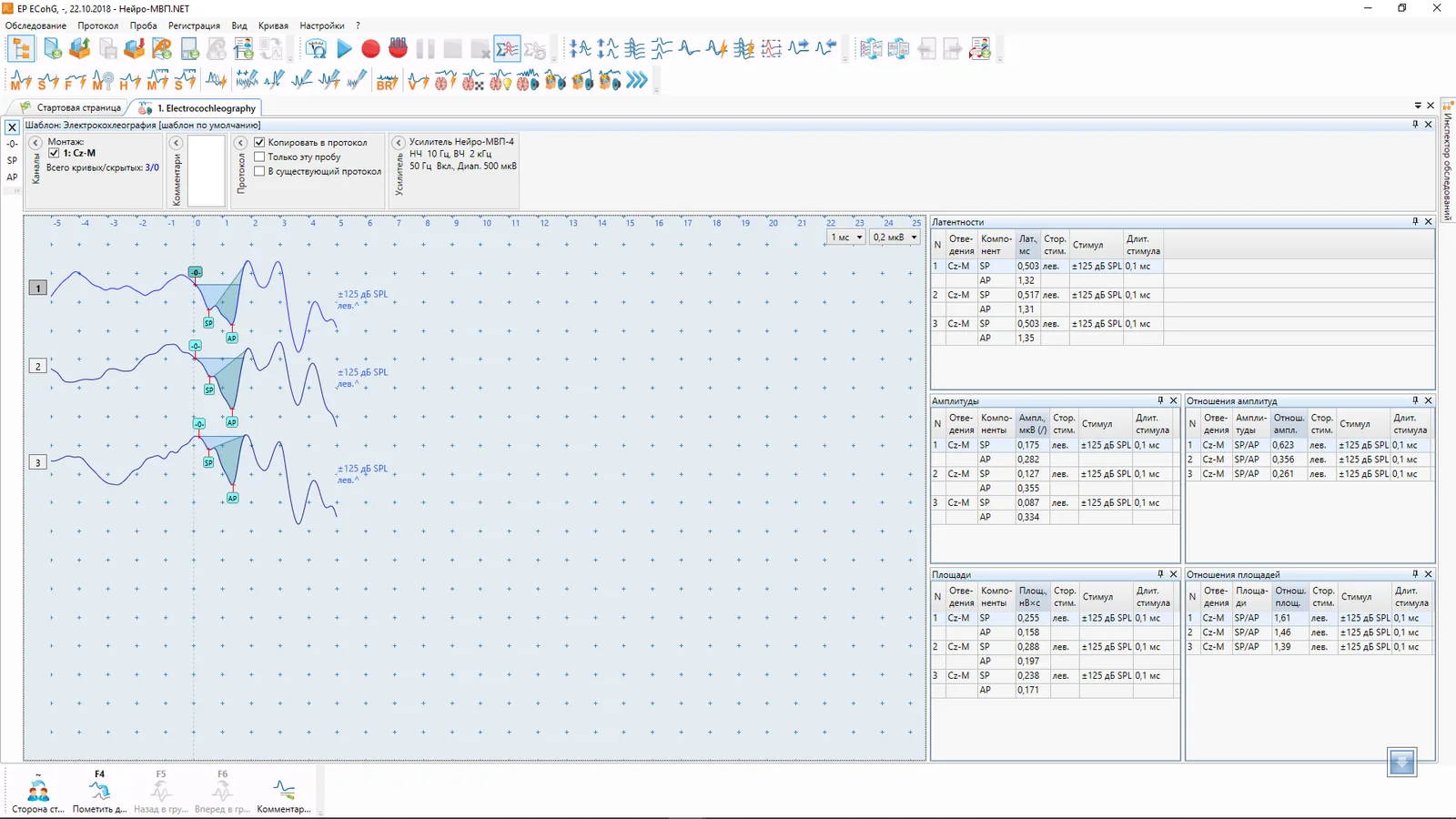Select curve number 2 label box
This screenshot has width=1456, height=819.
[x=37, y=366]
